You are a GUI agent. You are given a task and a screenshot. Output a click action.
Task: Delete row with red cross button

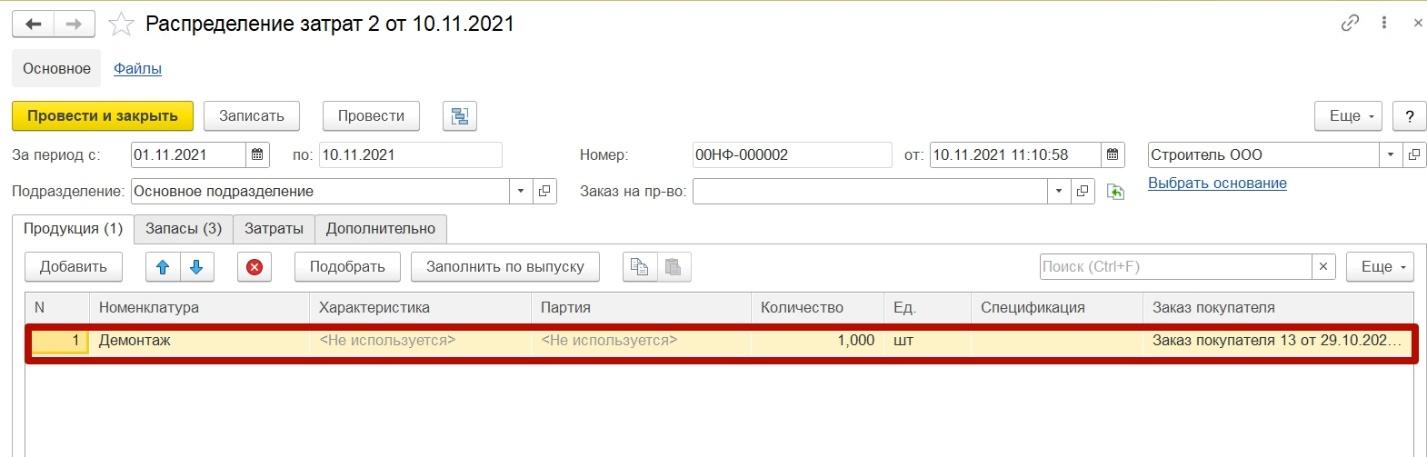255,267
